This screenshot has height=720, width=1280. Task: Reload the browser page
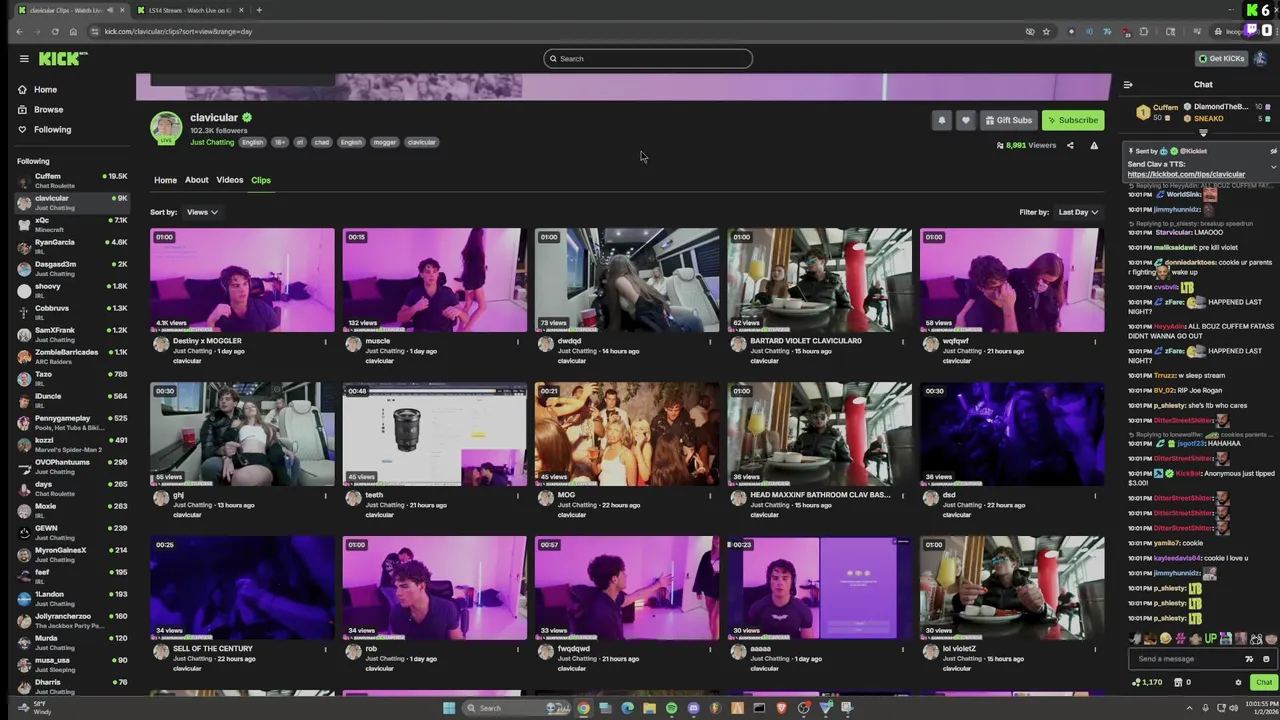pos(55,31)
